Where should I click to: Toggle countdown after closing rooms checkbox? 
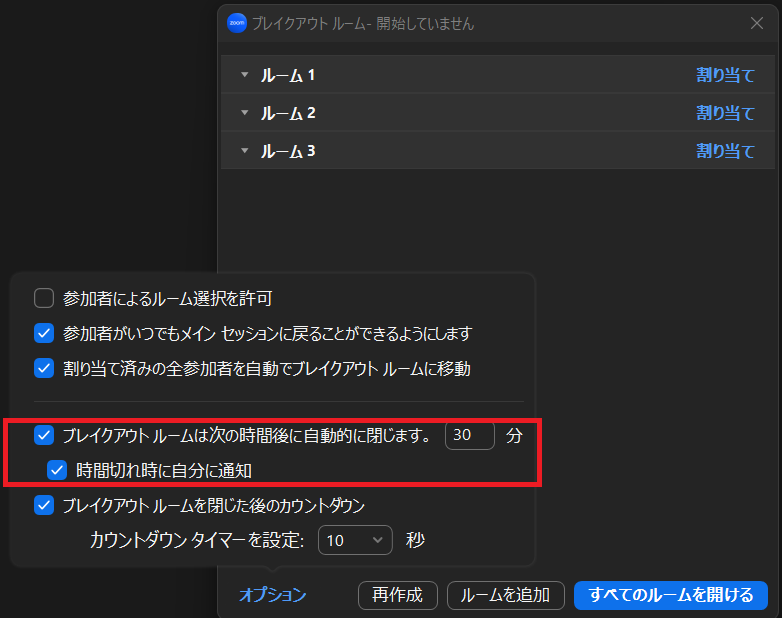(x=44, y=505)
